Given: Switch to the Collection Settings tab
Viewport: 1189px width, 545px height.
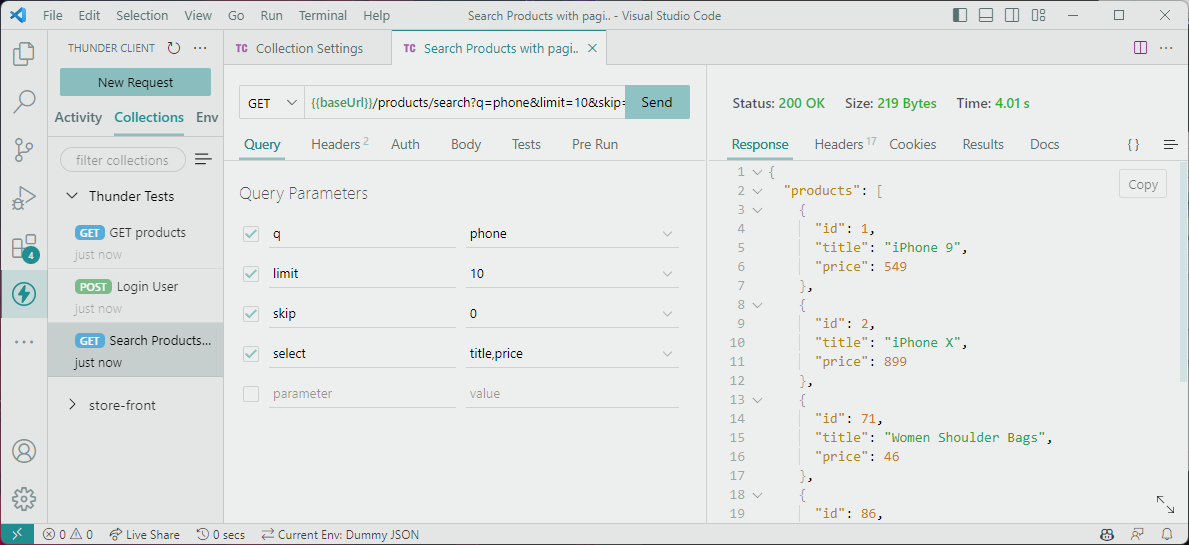Looking at the screenshot, I should pos(308,49).
